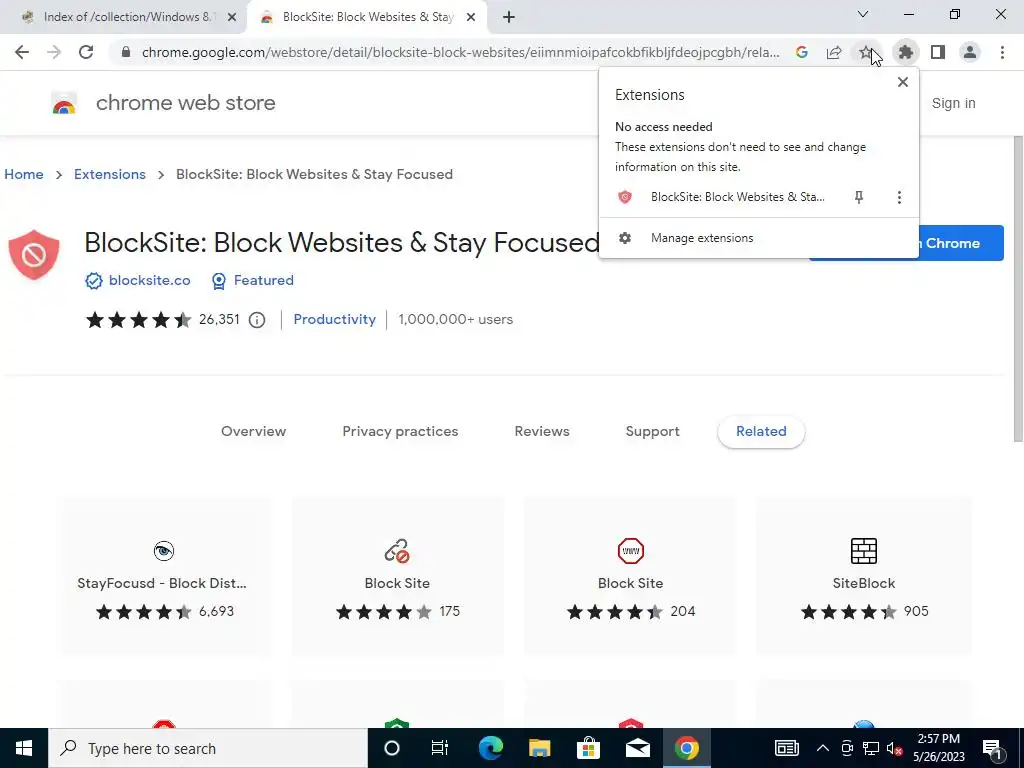Open muted volume icon in tray
The height and width of the screenshot is (768, 1024).
point(895,748)
